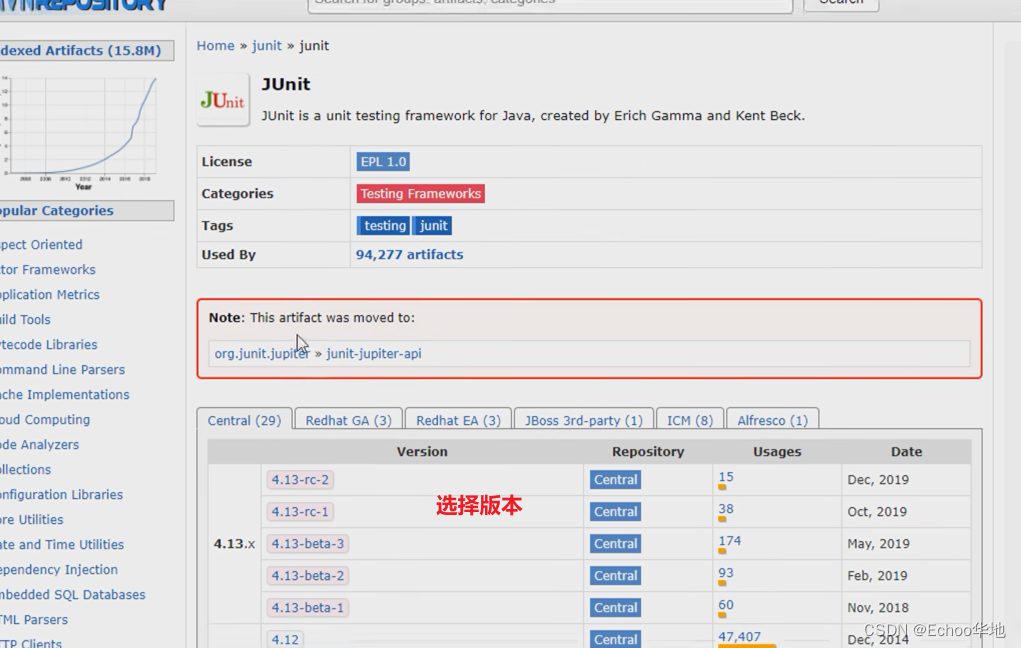
Task: Open version 4.12
Action: click(x=285, y=639)
